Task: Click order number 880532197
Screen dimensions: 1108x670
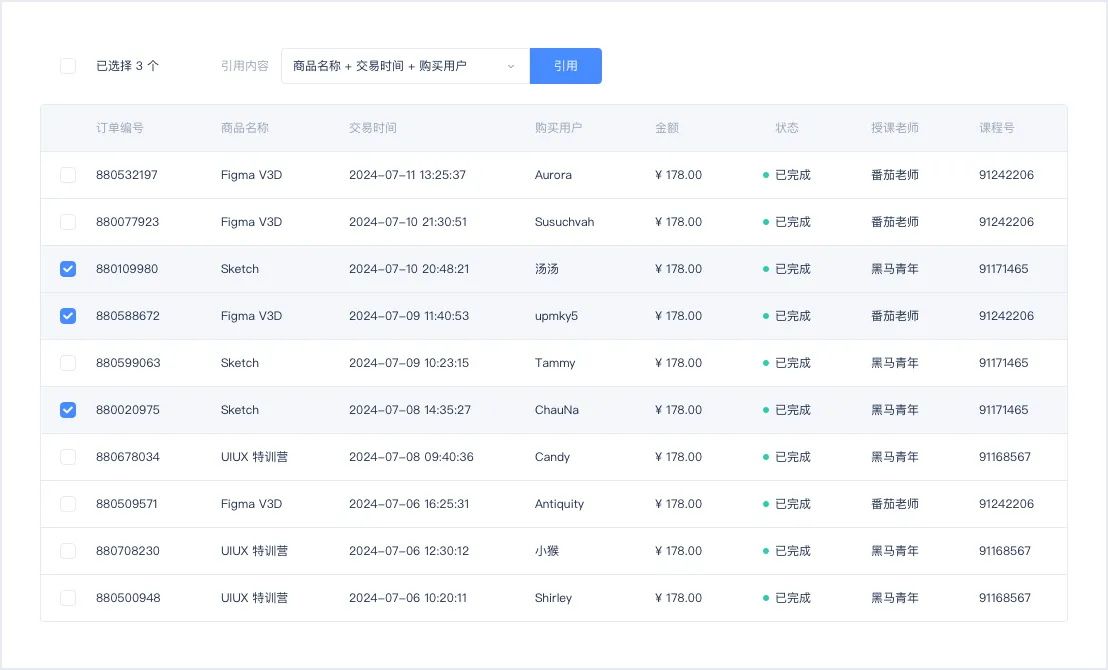Action: [x=127, y=175]
